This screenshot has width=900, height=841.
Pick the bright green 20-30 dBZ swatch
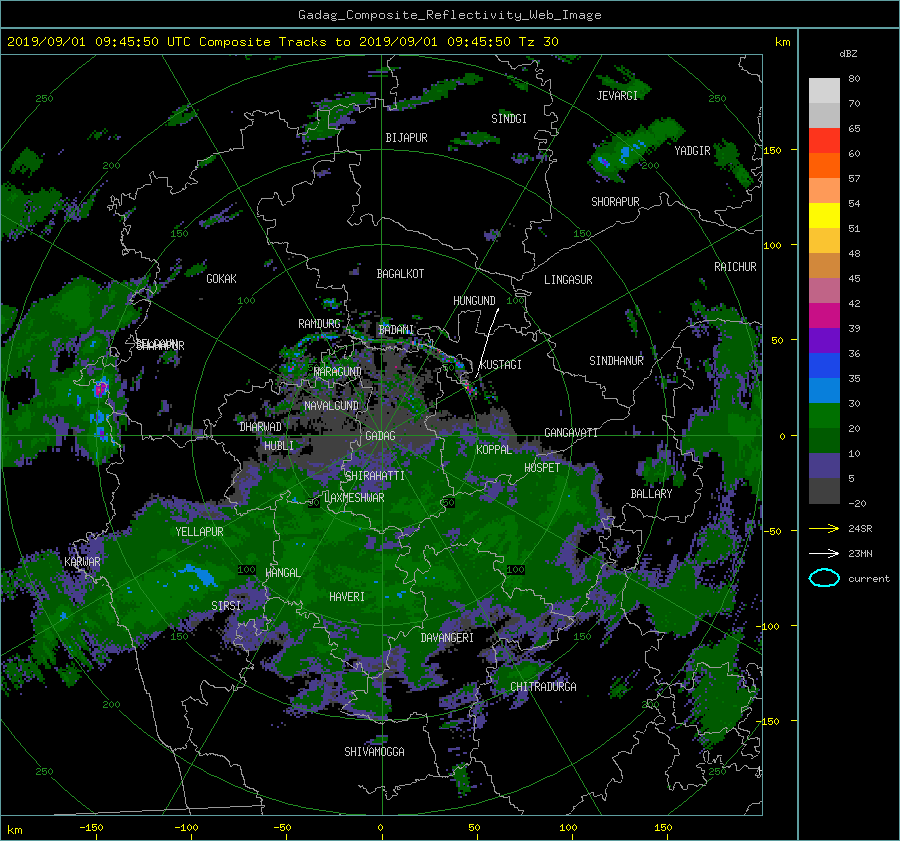pyautogui.click(x=824, y=415)
